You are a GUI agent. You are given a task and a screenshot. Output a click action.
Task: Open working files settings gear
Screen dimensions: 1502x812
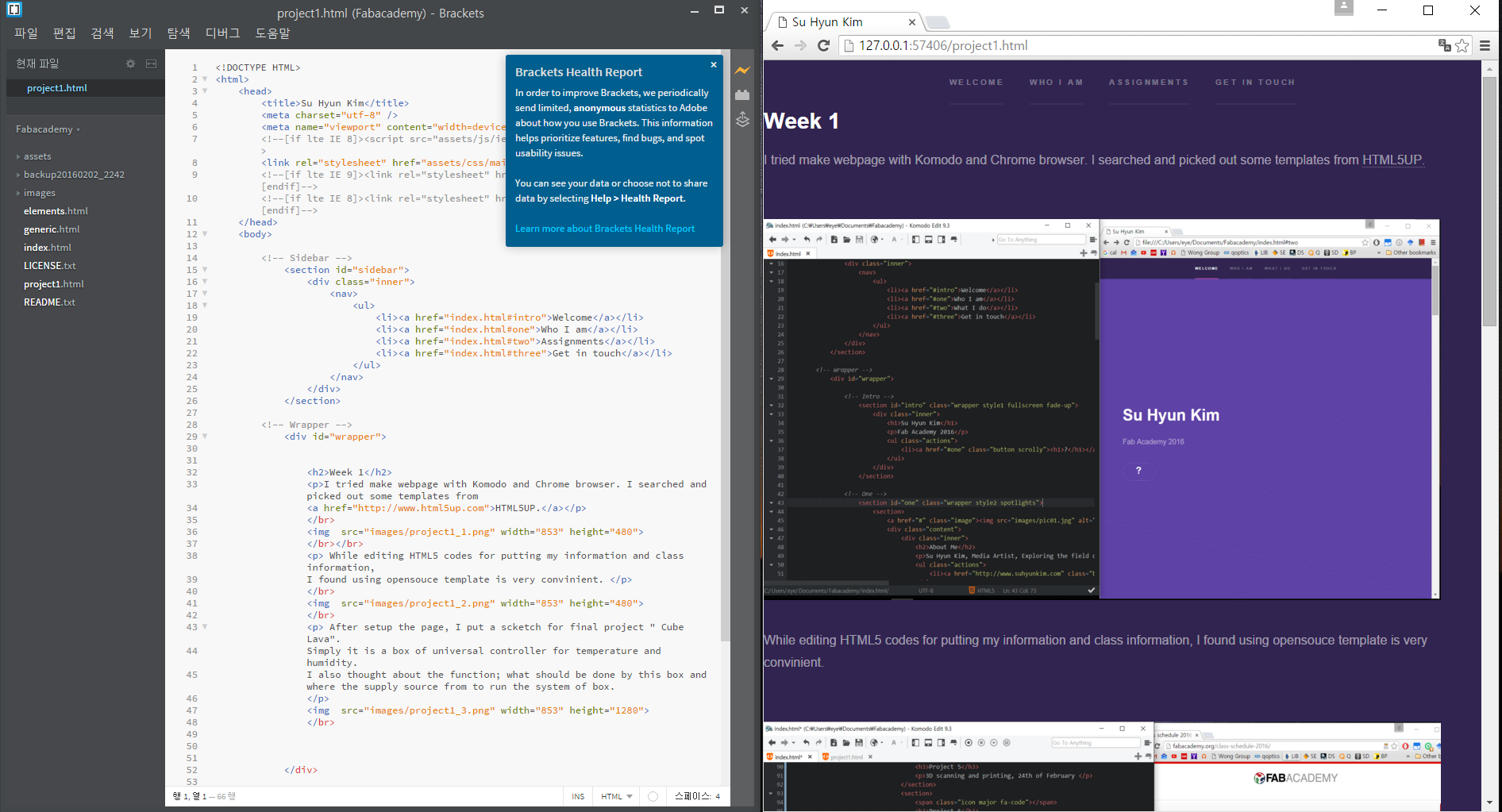click(x=131, y=63)
